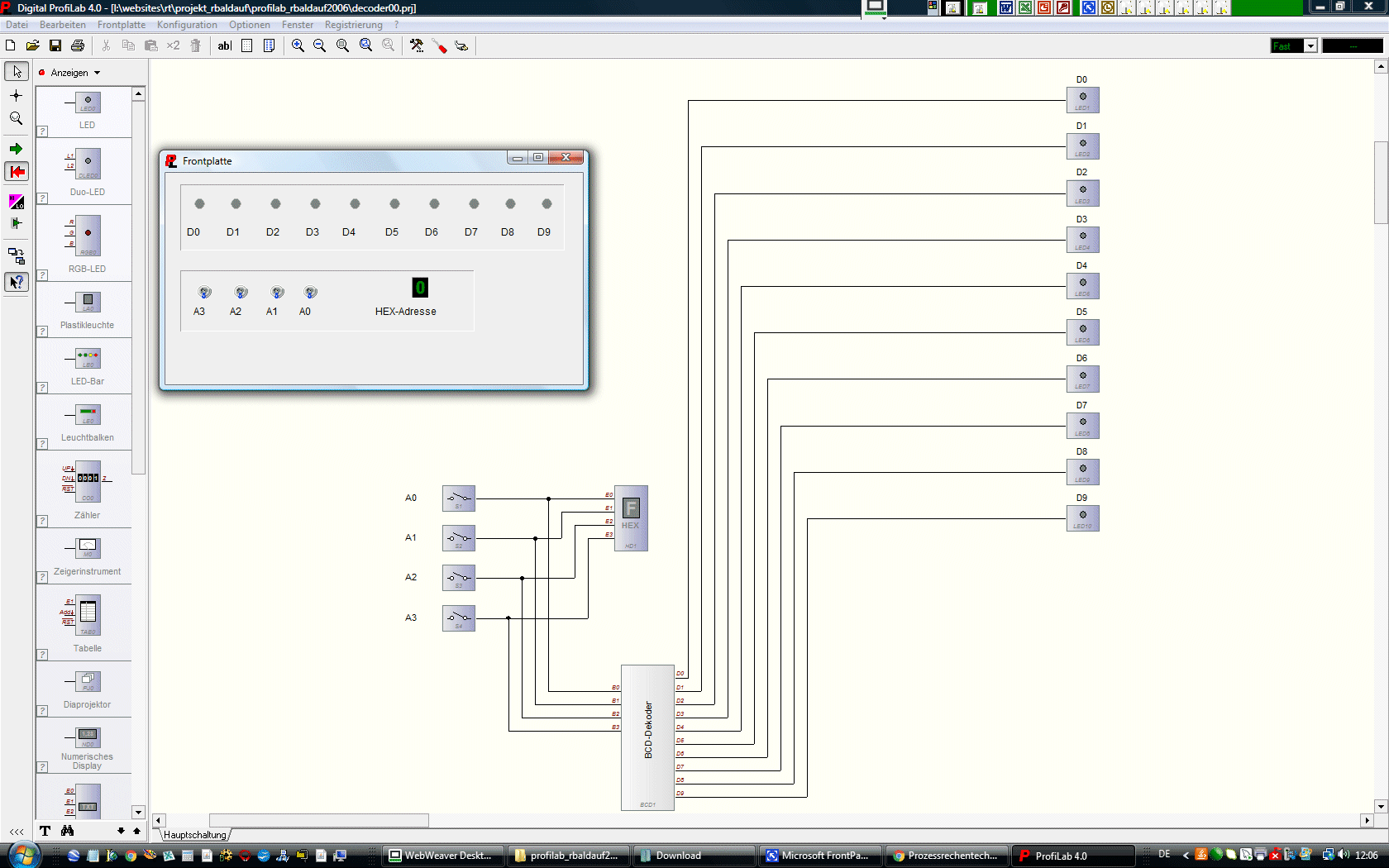The height and width of the screenshot is (868, 1389).
Task: Open the Konfiguration menu
Action: 187,25
